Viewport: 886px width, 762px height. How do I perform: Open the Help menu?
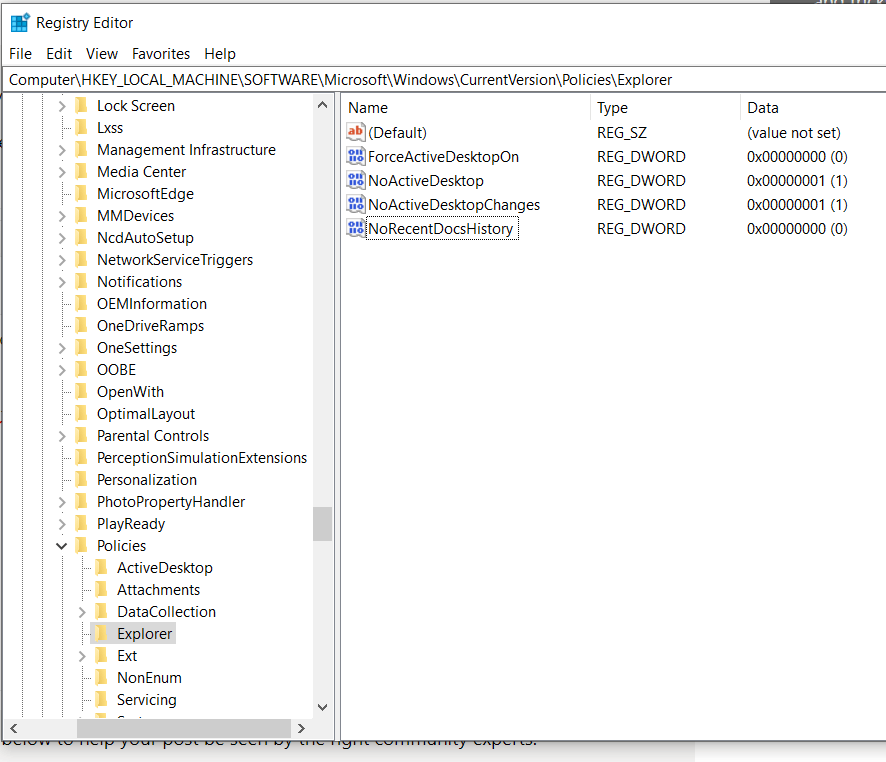coord(220,54)
